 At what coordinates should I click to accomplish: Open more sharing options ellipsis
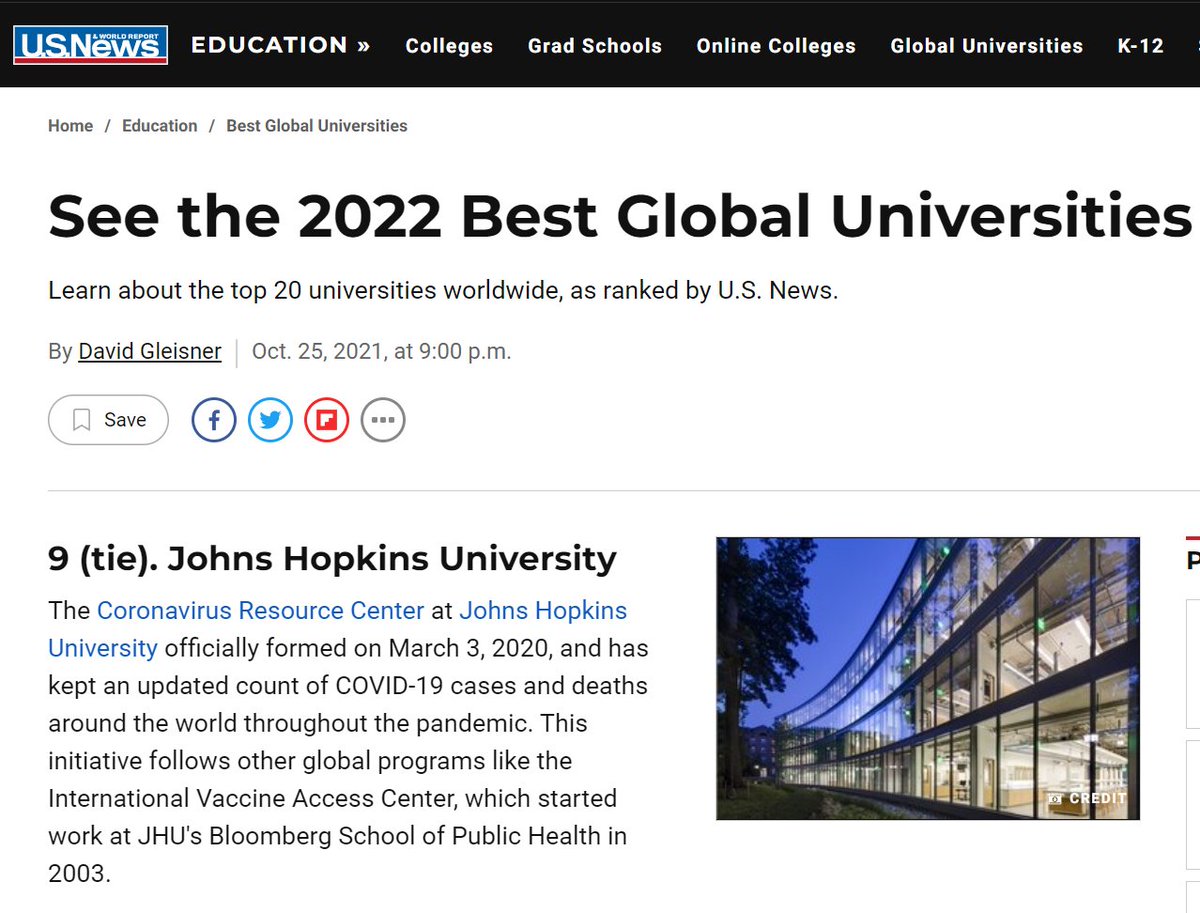(383, 420)
